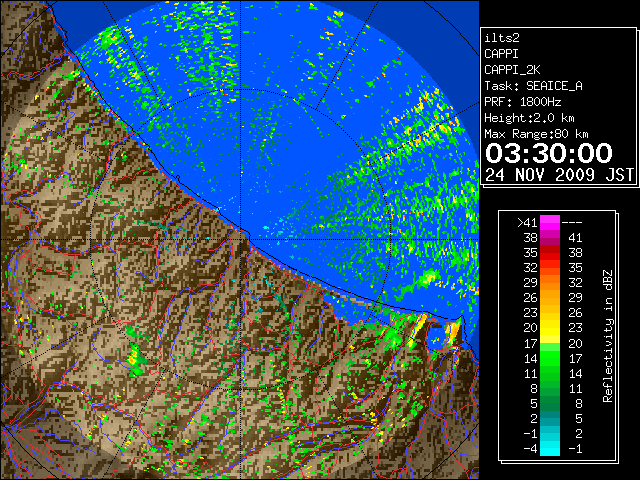Click the yellow 20-23 dBZ legend swatch
The height and width of the screenshot is (480, 640).
coord(550,328)
